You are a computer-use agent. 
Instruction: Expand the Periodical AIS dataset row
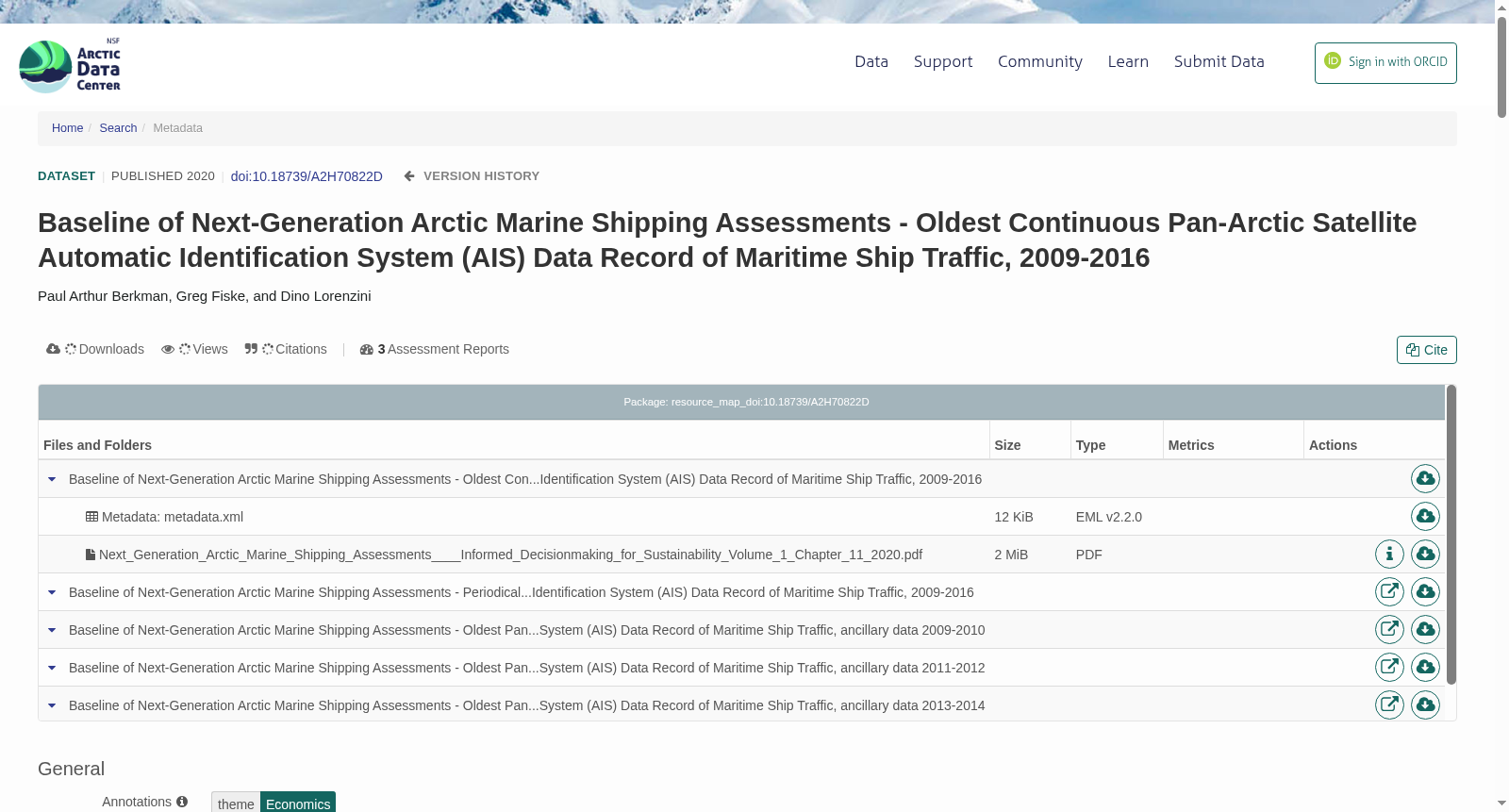(x=52, y=592)
